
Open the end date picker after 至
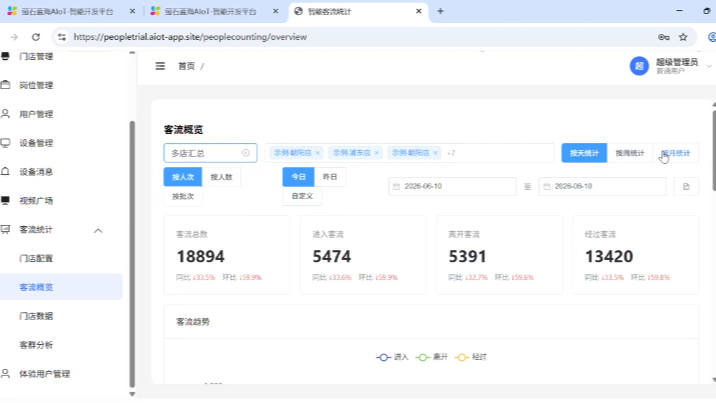pos(602,186)
